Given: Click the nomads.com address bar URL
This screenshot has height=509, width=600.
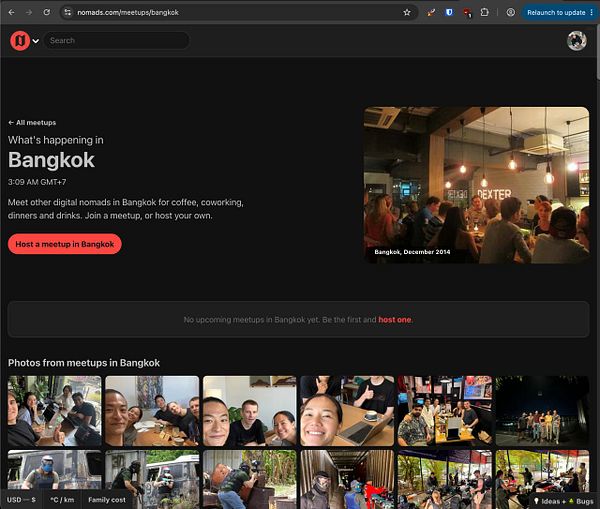Looking at the screenshot, I should 128,12.
